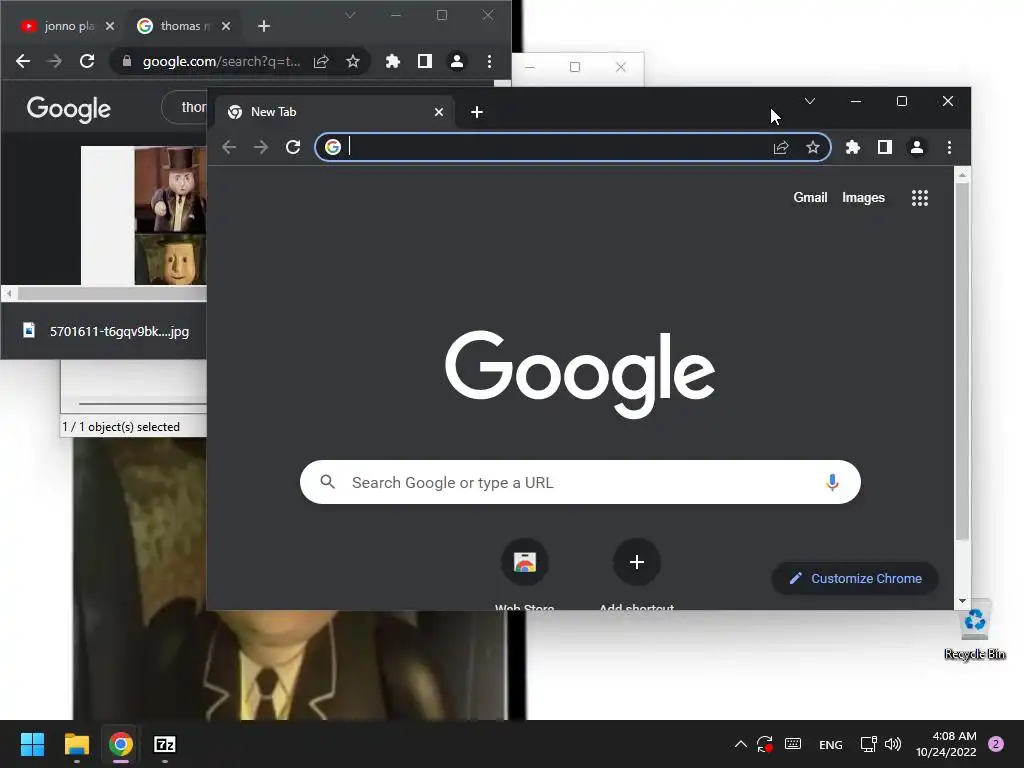The height and width of the screenshot is (768, 1024).
Task: Click Add shortcut plus button
Action: click(x=637, y=562)
